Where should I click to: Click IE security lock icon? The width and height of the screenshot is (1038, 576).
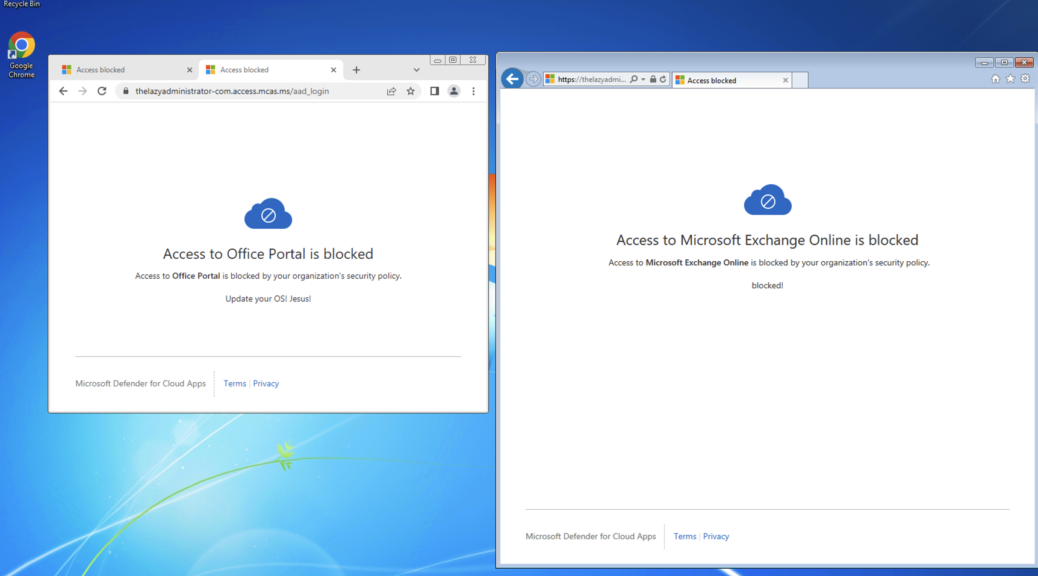[x=653, y=79]
